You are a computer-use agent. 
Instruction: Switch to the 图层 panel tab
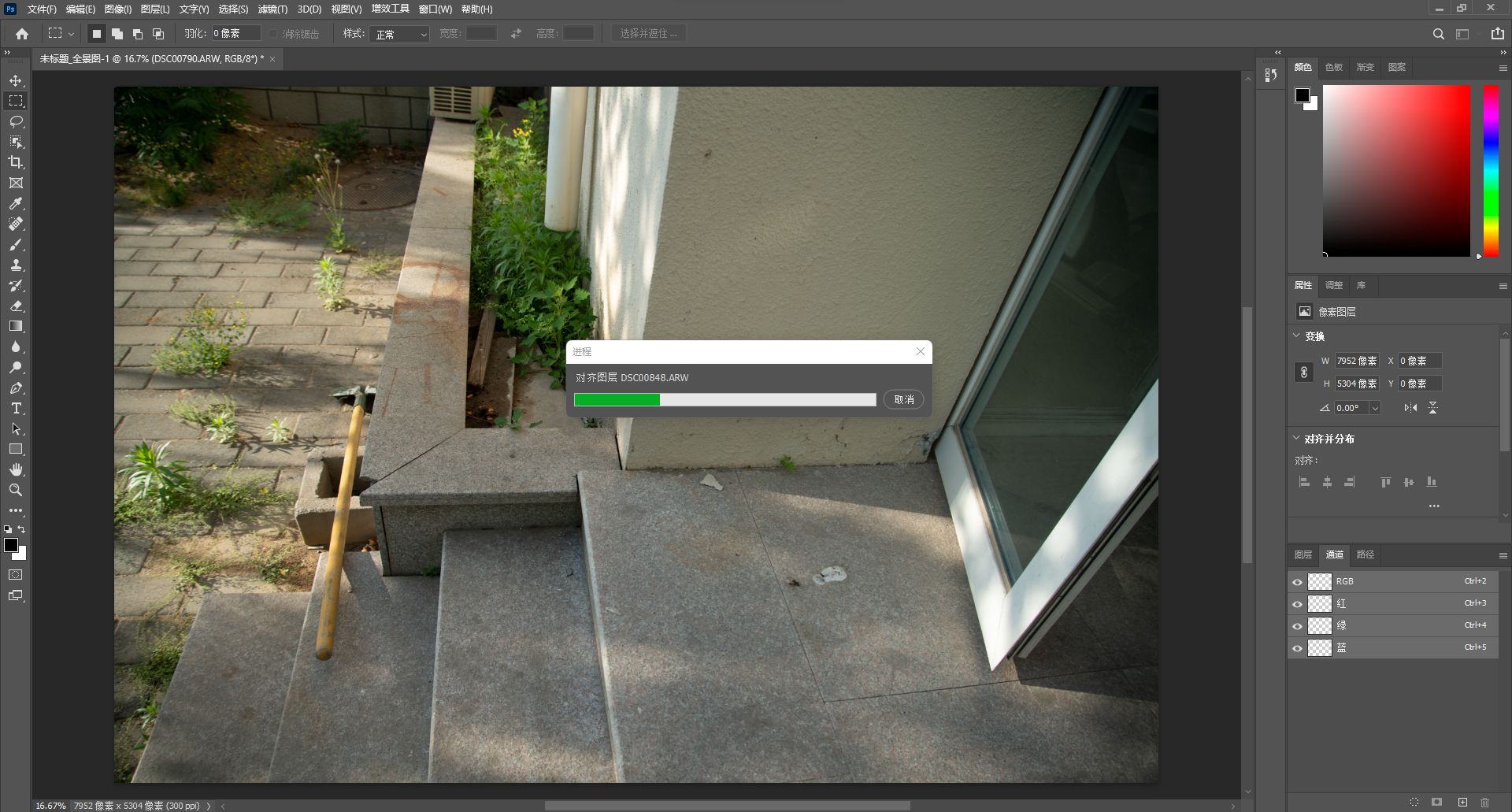[x=1303, y=554]
